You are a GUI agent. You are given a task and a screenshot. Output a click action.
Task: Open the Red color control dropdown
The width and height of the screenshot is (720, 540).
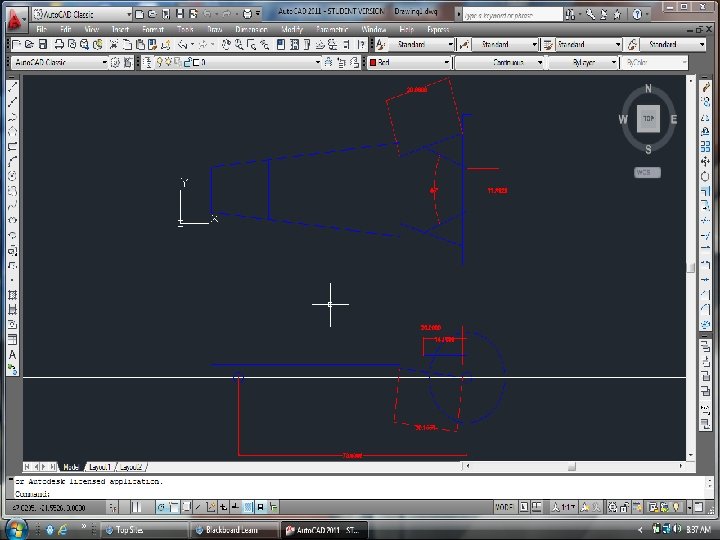(409, 62)
